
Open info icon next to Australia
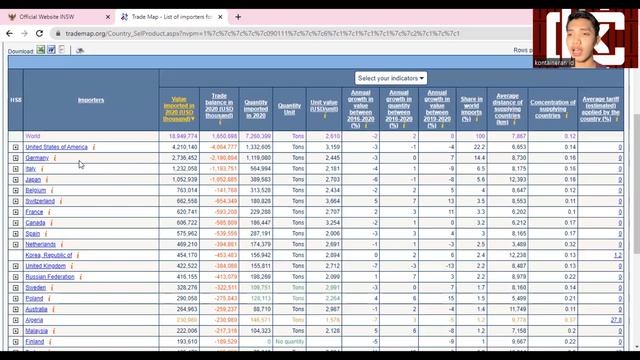53,309
